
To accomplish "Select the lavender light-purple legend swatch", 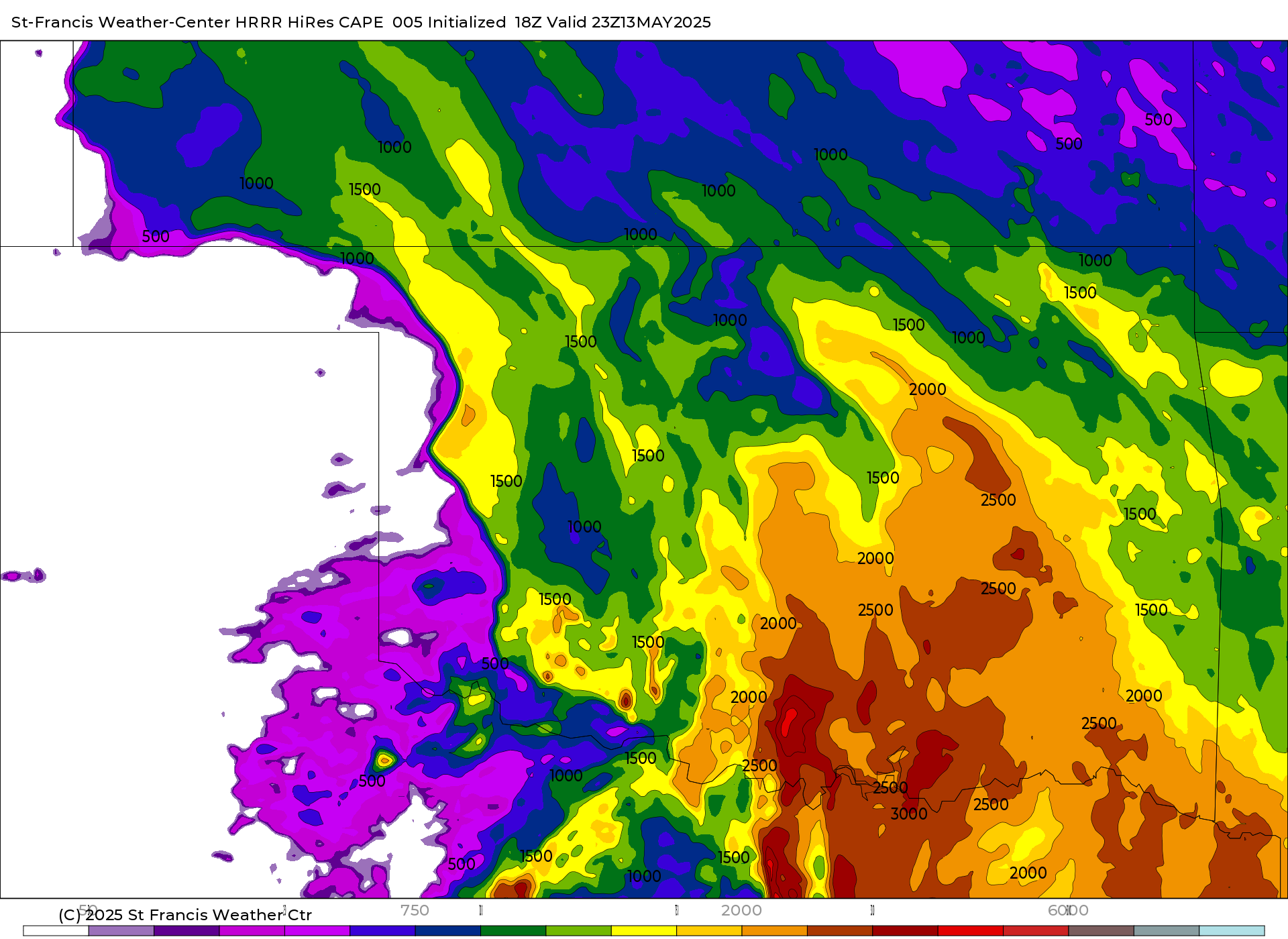I will 121,931.
